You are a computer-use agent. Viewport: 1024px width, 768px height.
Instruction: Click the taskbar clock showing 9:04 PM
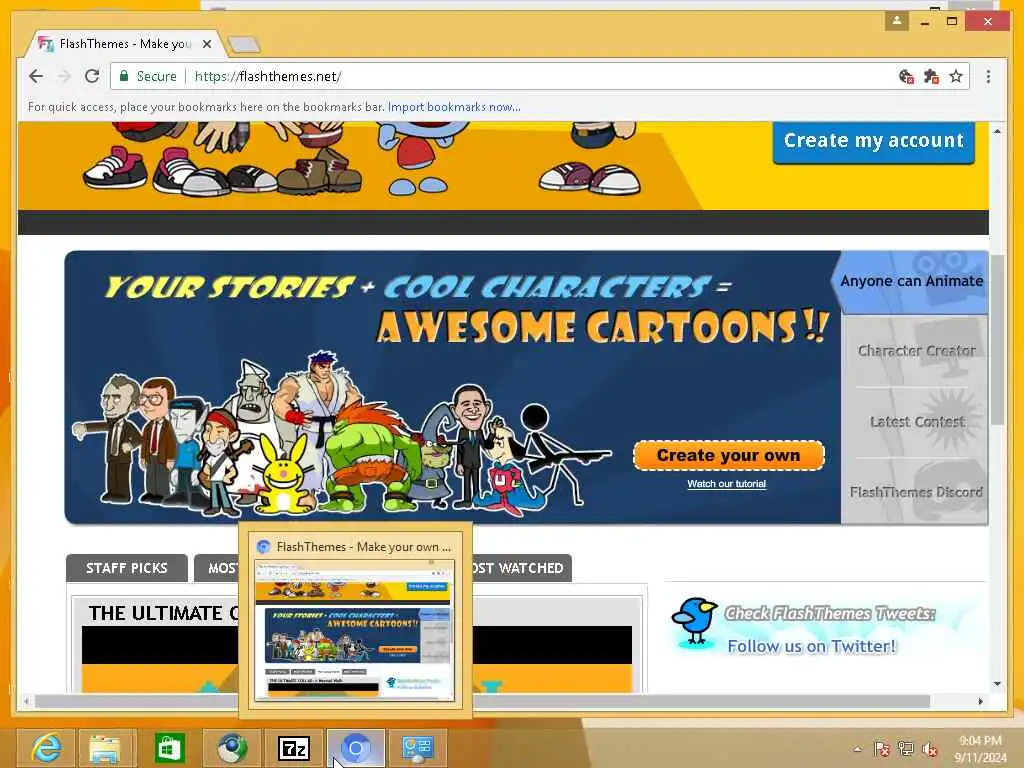coord(980,749)
